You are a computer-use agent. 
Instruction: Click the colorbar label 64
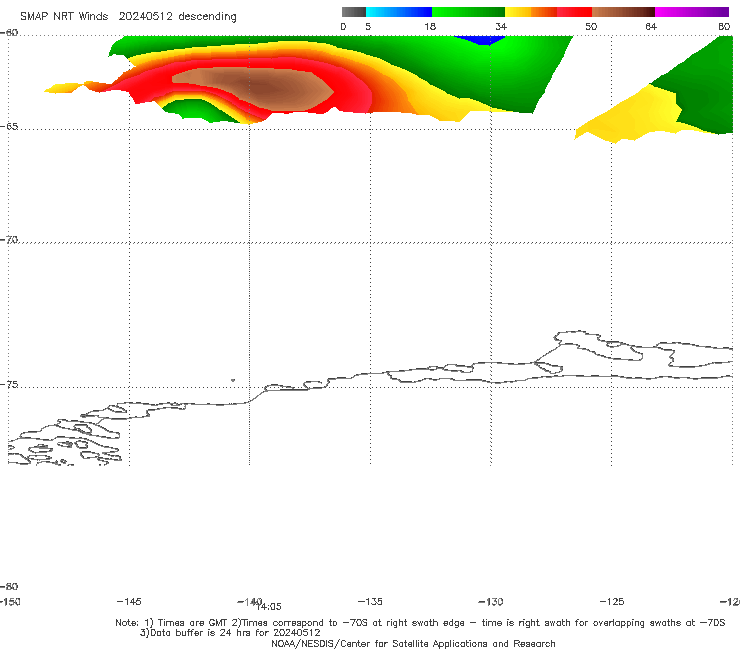(x=651, y=26)
